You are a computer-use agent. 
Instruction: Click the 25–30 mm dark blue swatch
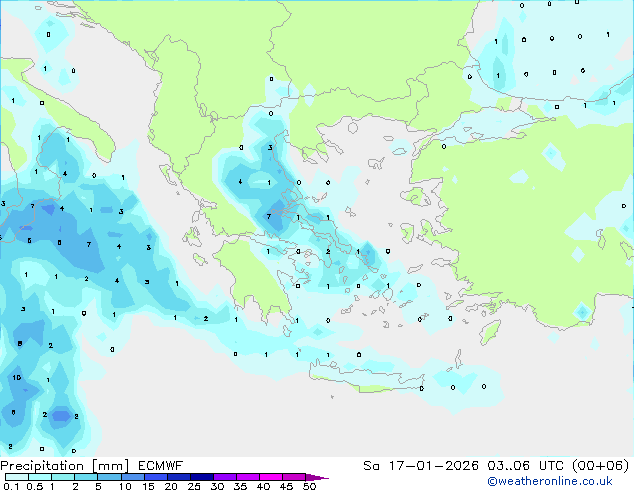[201, 477]
